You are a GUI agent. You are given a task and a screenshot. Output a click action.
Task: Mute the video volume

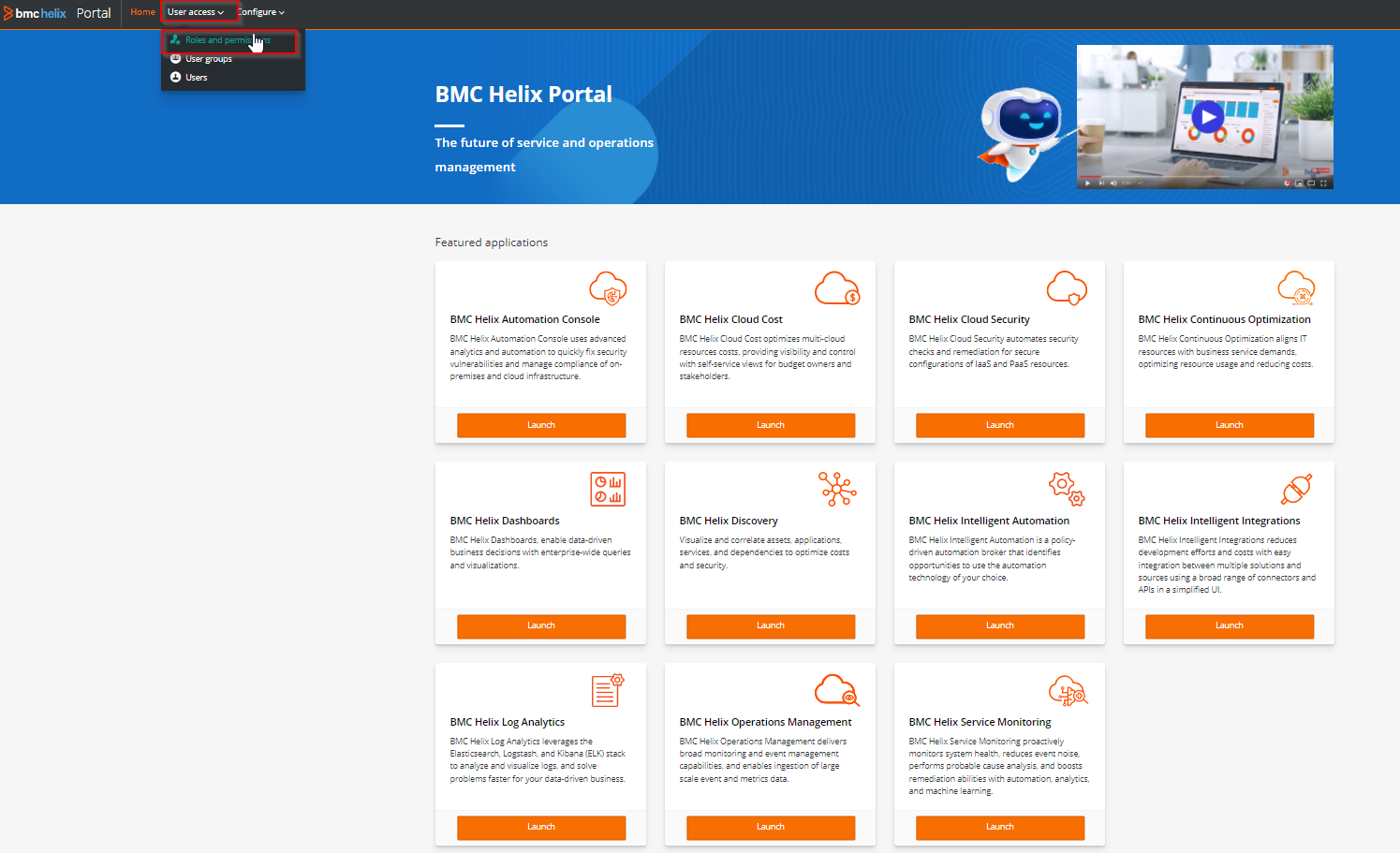tap(1113, 183)
